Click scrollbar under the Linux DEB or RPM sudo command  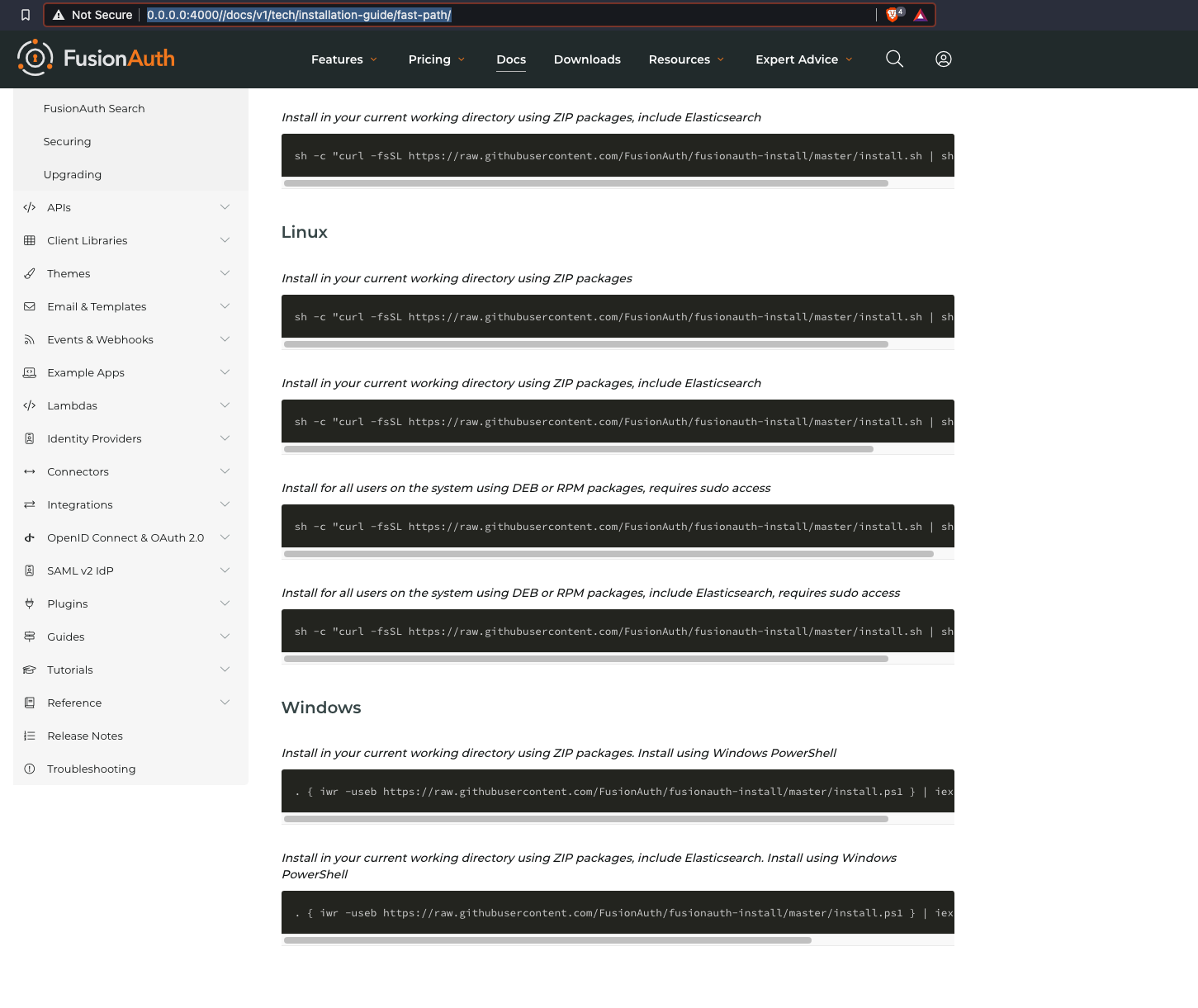click(608, 554)
